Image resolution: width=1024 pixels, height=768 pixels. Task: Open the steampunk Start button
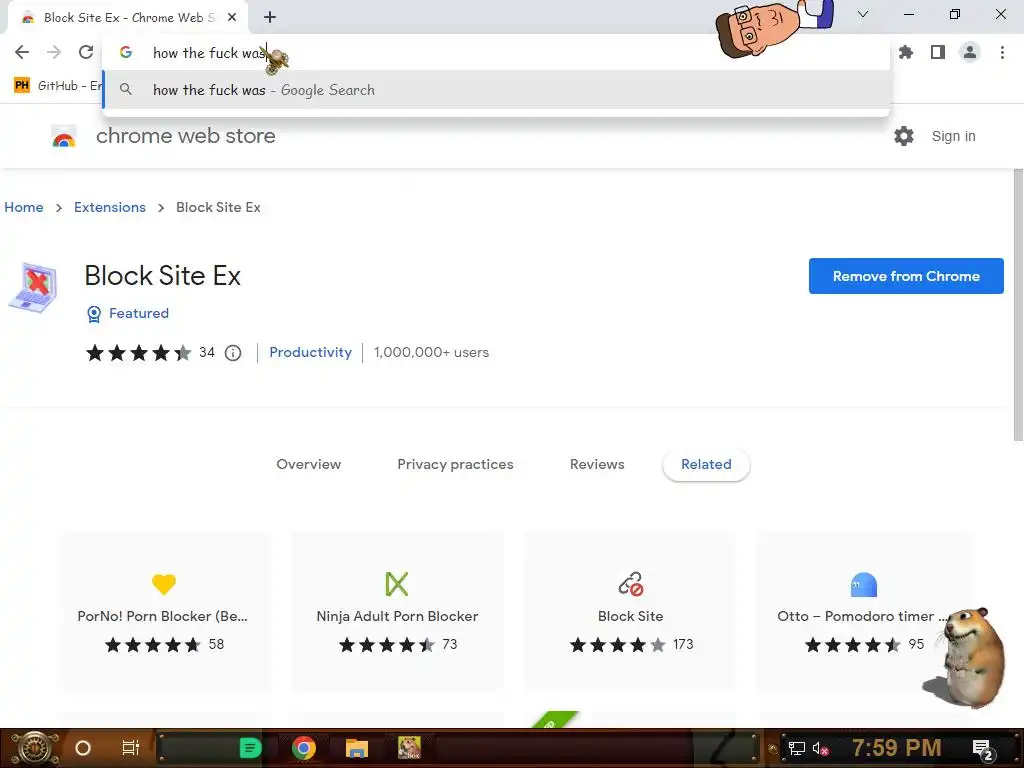coord(34,748)
